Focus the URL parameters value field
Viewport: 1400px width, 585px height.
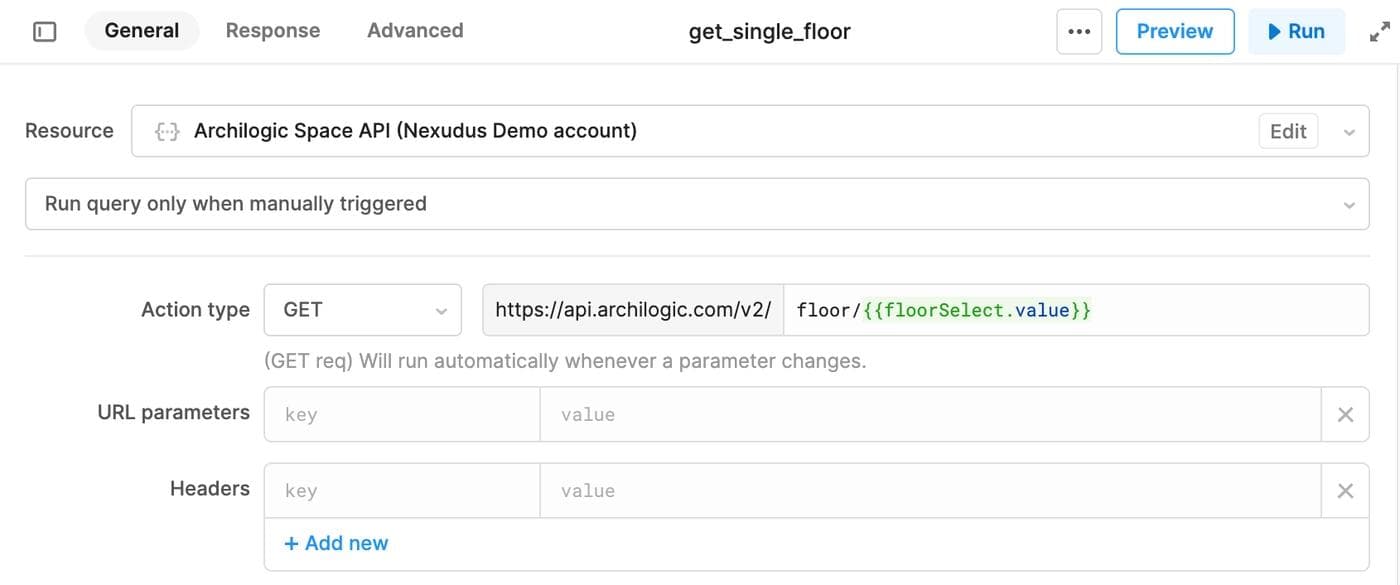coord(930,414)
